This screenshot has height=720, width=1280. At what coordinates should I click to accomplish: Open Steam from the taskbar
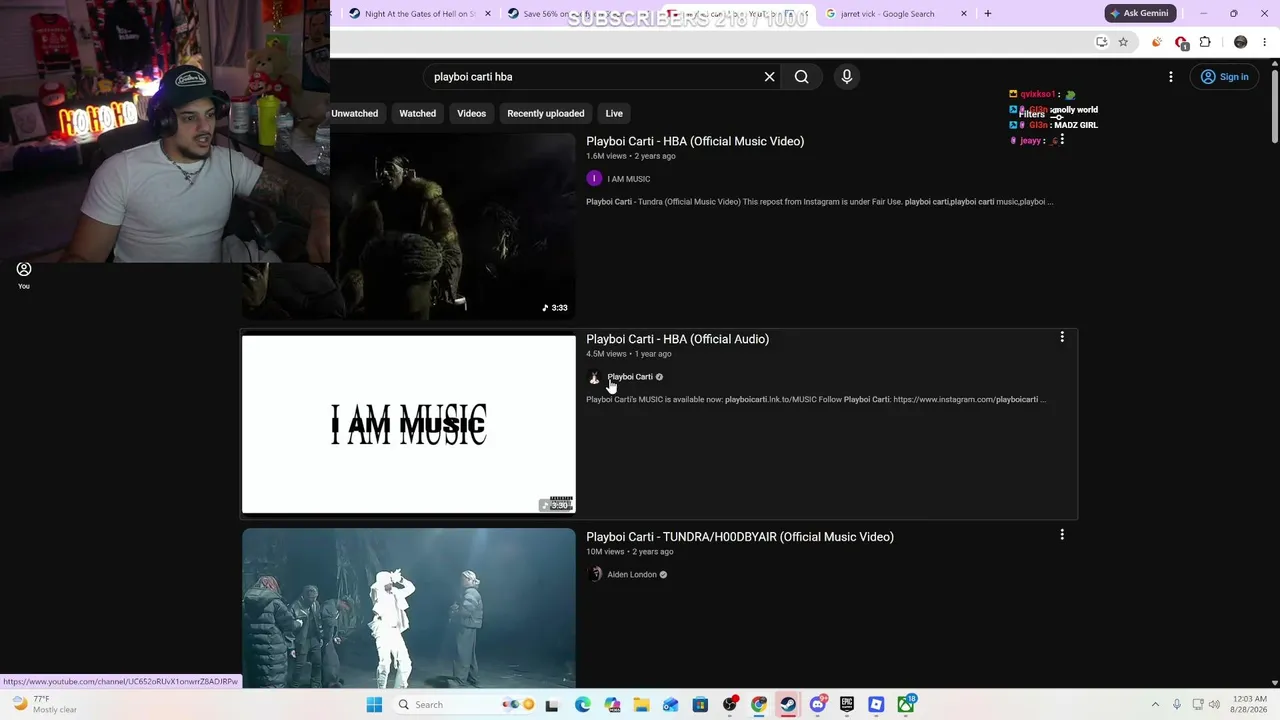click(x=788, y=705)
